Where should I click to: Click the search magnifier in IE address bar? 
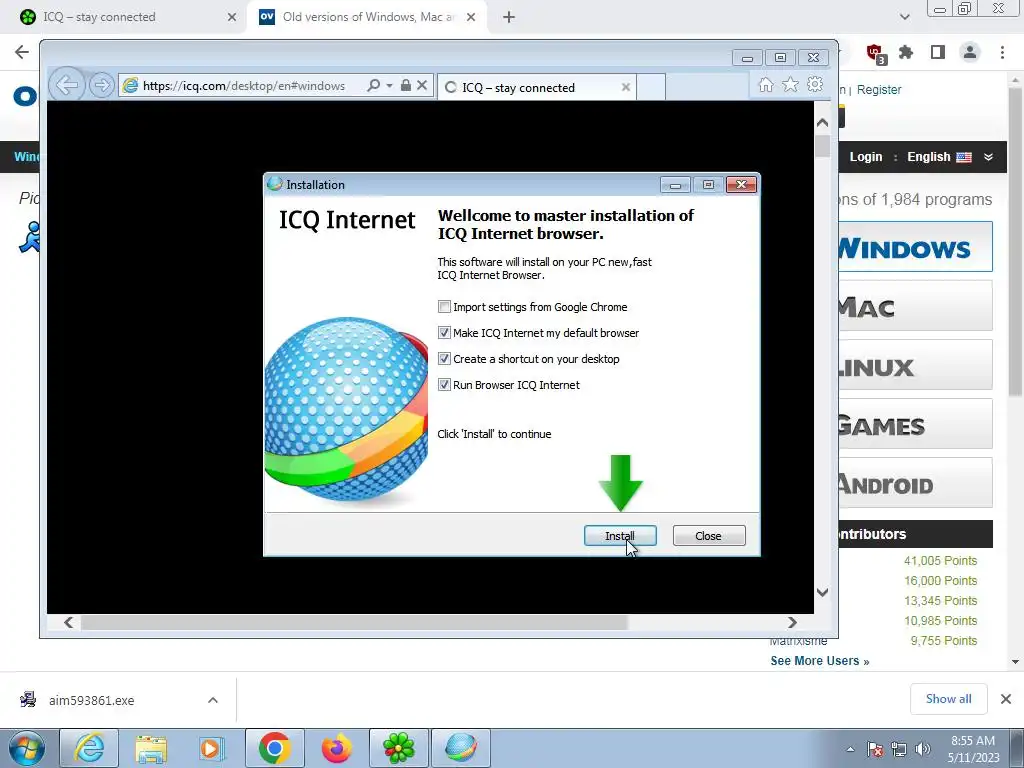tap(373, 86)
